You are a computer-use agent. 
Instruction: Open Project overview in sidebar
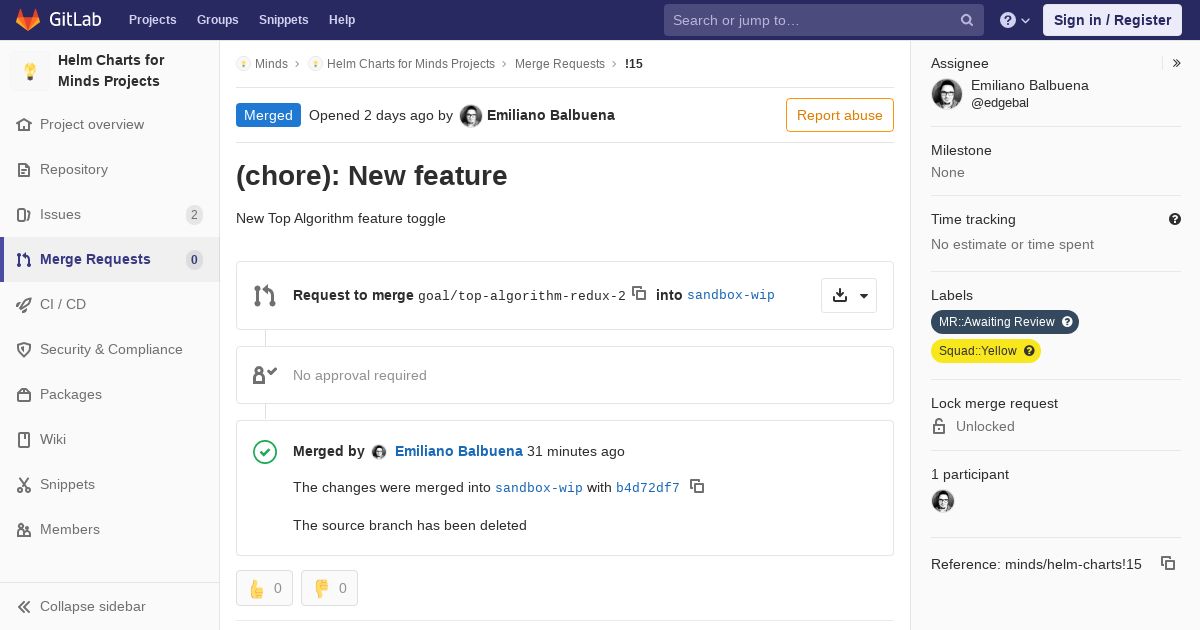coord(92,124)
